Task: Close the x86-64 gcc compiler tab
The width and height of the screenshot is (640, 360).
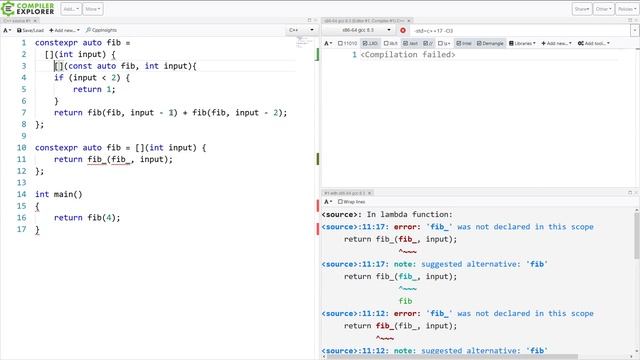Action: [x=409, y=20]
